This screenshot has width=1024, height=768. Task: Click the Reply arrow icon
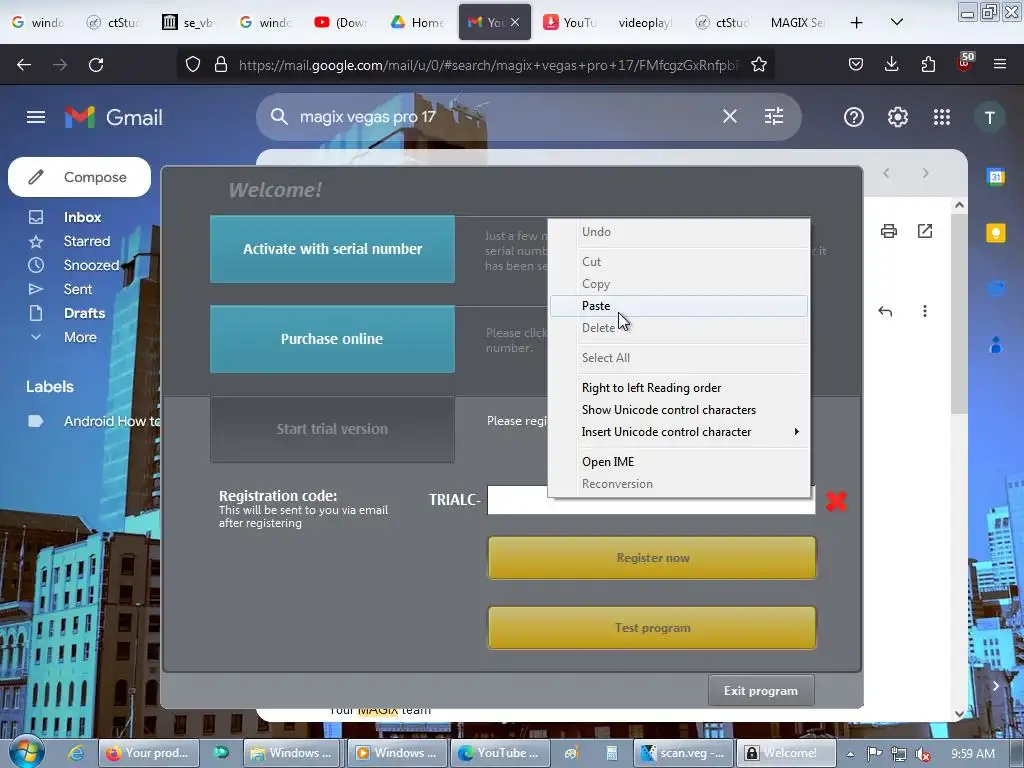885,312
